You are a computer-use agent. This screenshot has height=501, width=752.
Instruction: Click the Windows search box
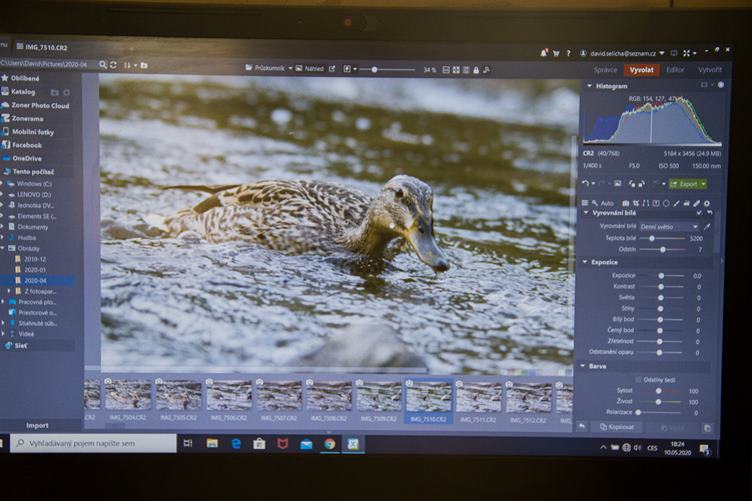[x=94, y=443]
